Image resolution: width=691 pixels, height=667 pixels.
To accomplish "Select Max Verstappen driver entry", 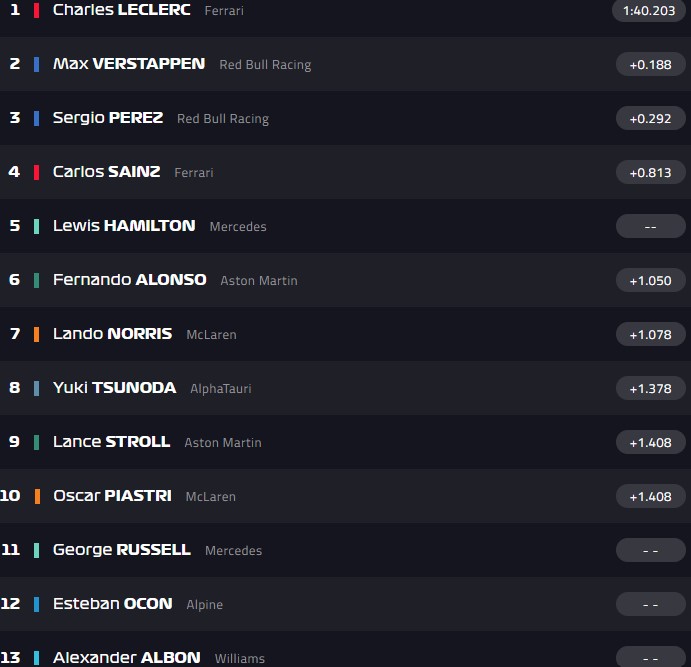I will (x=129, y=64).
